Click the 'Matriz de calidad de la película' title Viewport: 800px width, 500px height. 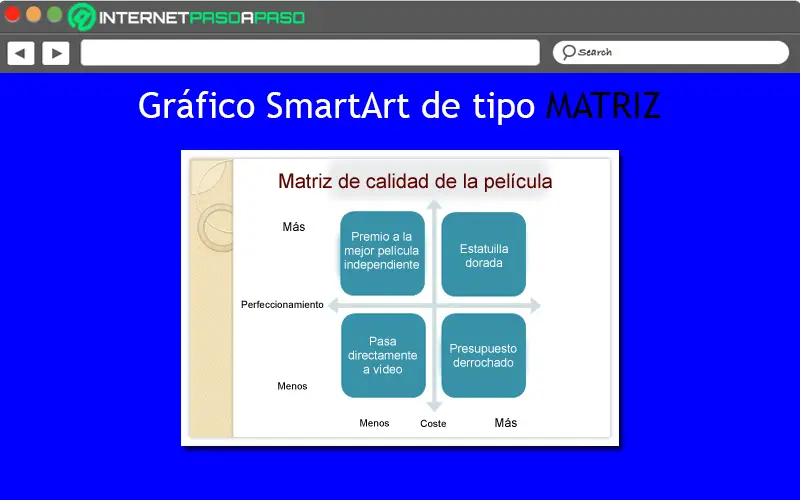coord(415,181)
